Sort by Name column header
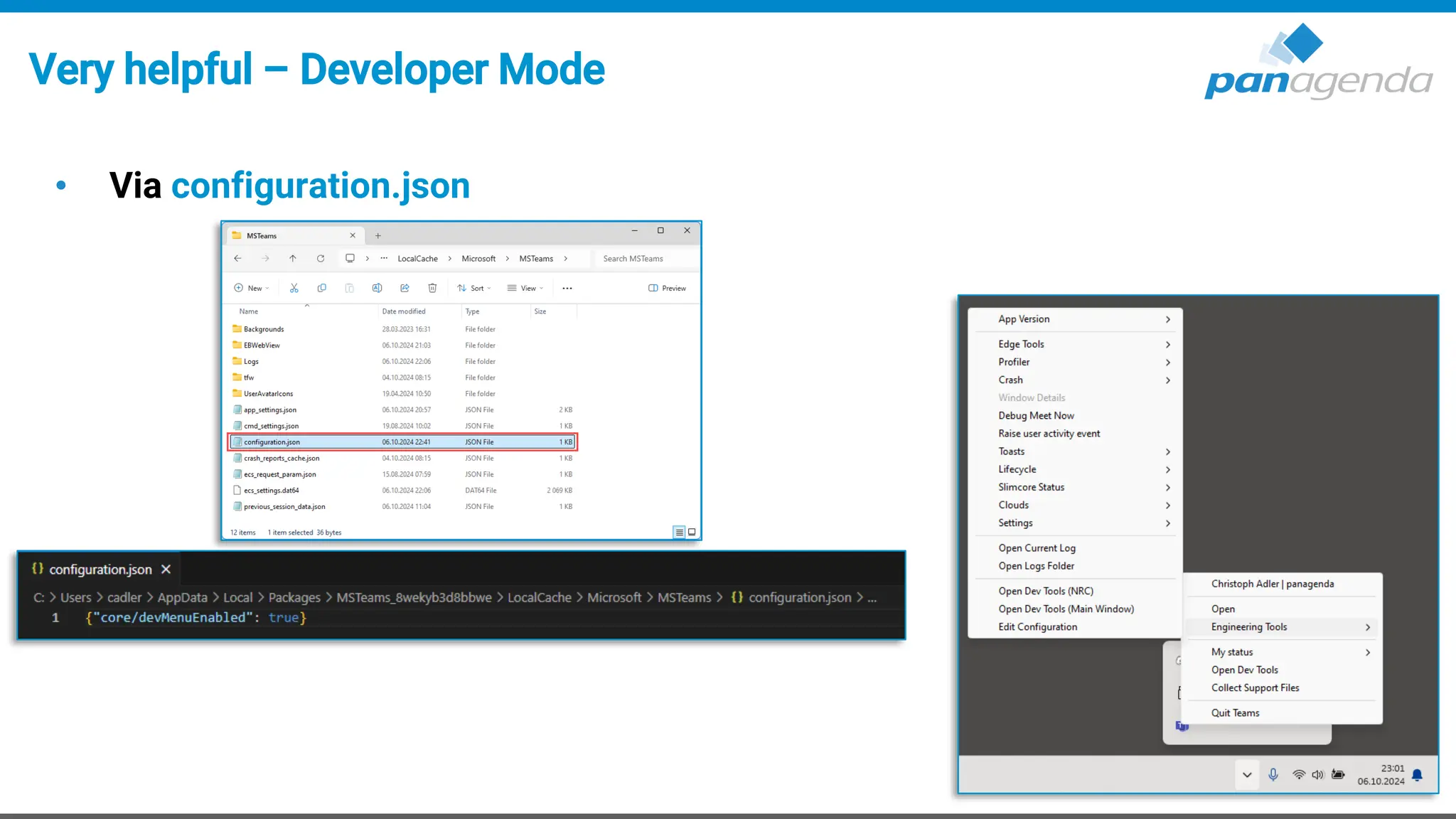Screen dimensions: 1456x819 [x=249, y=311]
